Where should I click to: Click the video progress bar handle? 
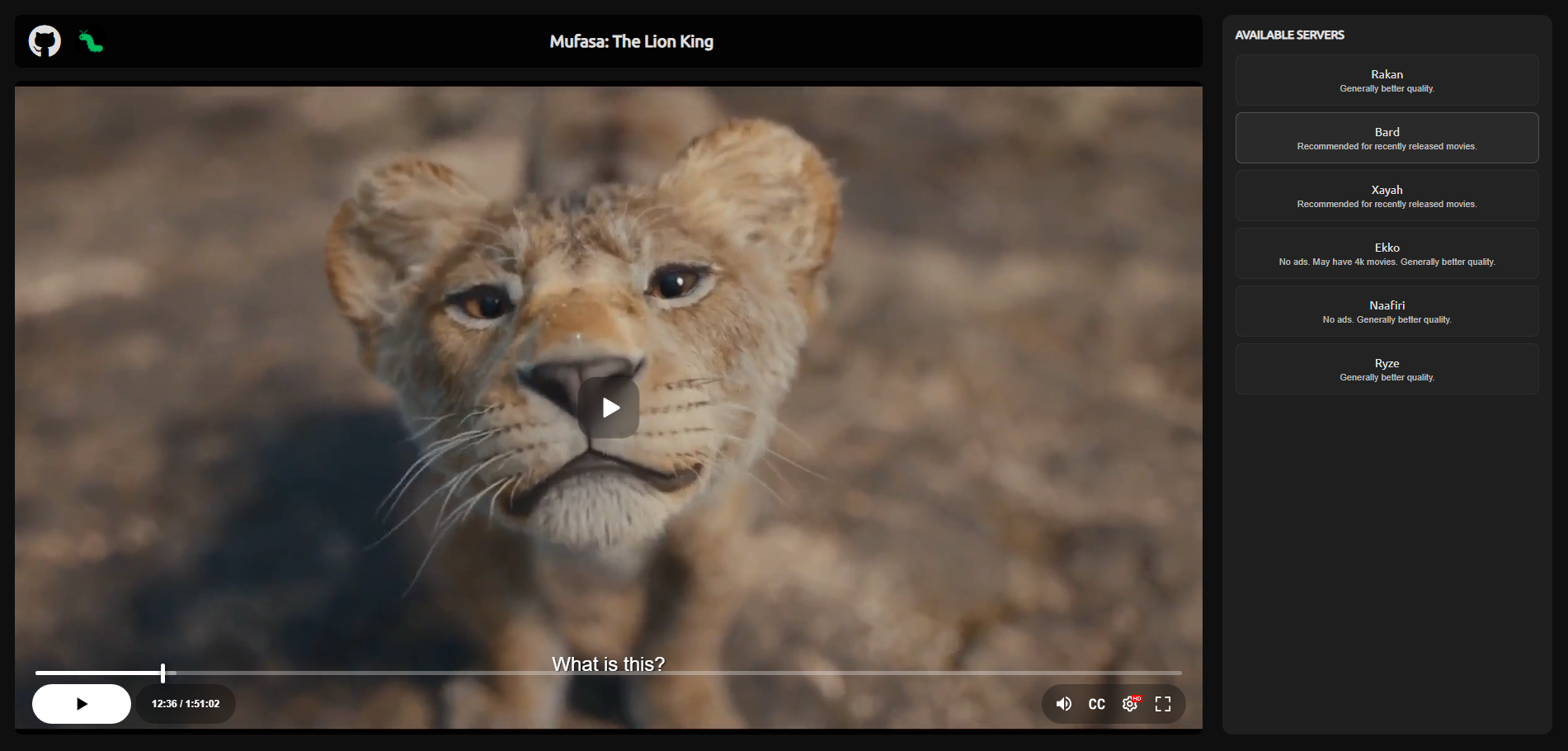coord(162,673)
